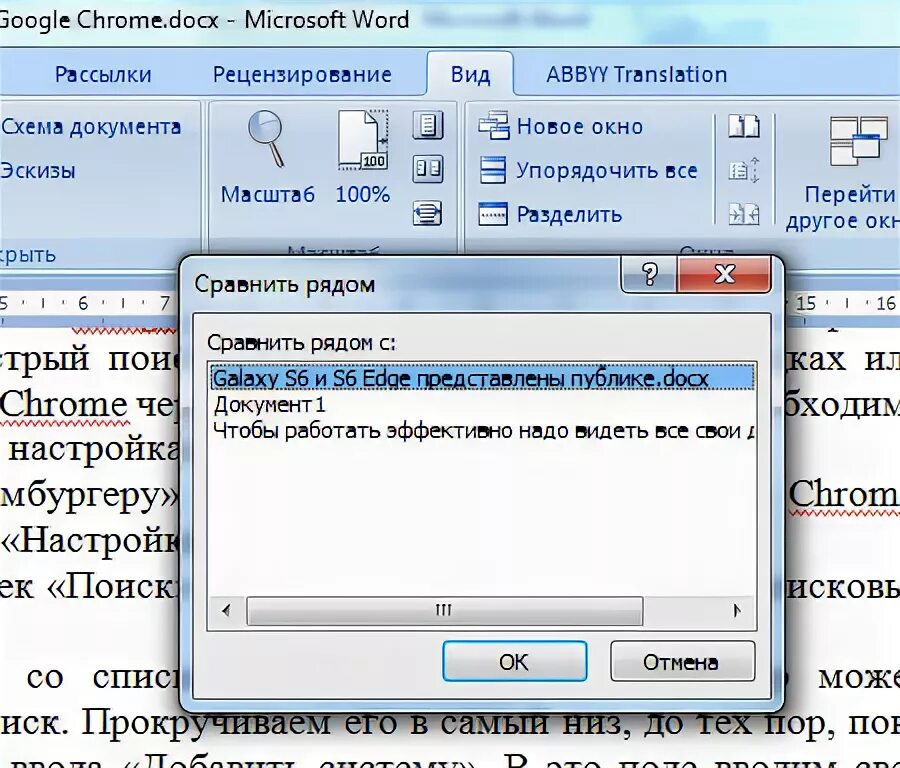Image resolution: width=900 pixels, height=768 pixels.
Task: Toggle View Side by Side icon
Action: (744, 126)
